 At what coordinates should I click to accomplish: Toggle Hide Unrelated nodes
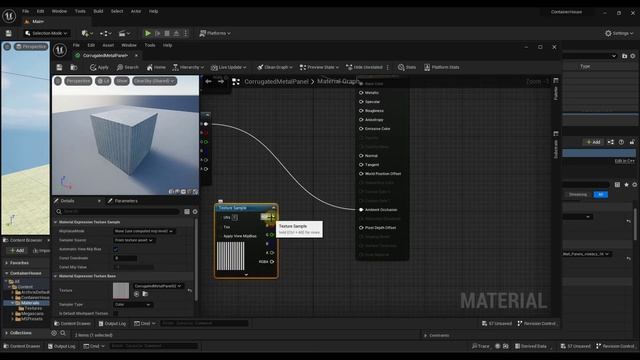(364, 67)
